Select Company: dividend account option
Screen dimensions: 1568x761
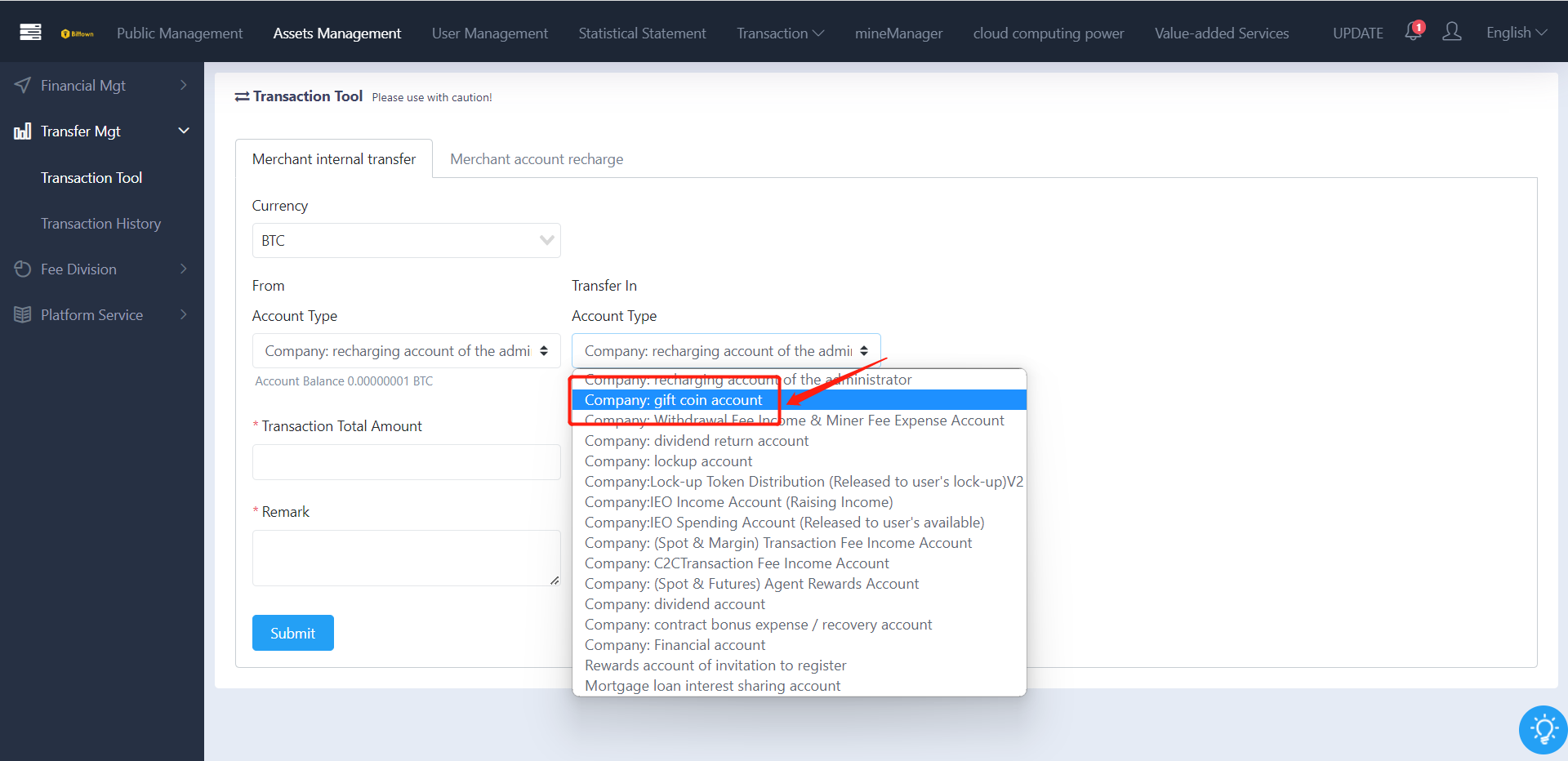click(x=800, y=604)
